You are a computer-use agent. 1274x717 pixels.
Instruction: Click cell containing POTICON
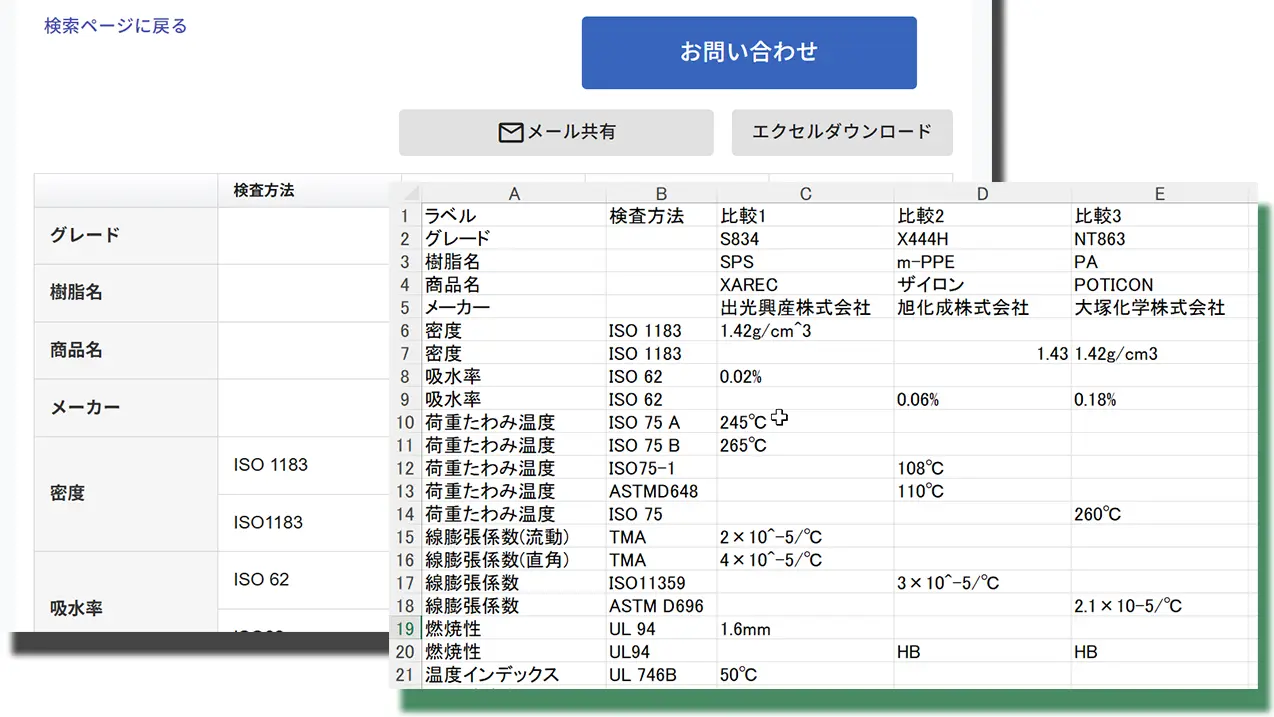[1159, 285]
